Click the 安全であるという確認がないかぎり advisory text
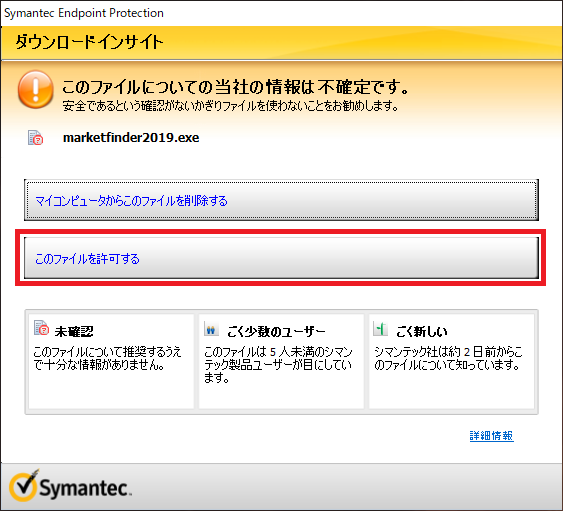The width and height of the screenshot is (563, 511). click(x=230, y=106)
